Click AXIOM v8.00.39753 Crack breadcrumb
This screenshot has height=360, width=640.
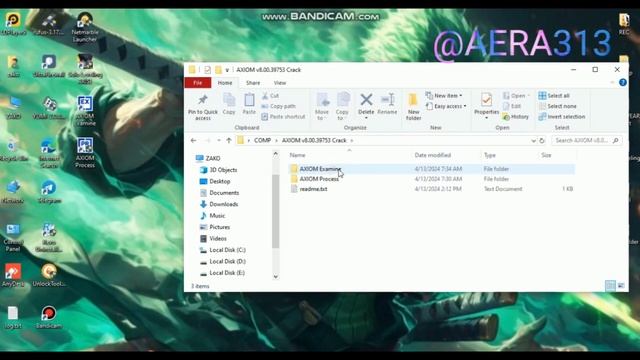pyautogui.click(x=314, y=140)
